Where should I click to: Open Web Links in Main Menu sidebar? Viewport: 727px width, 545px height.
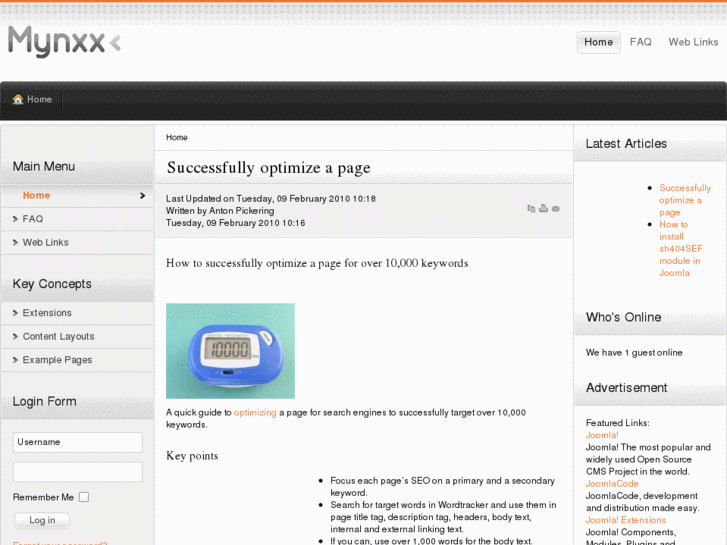77,243
